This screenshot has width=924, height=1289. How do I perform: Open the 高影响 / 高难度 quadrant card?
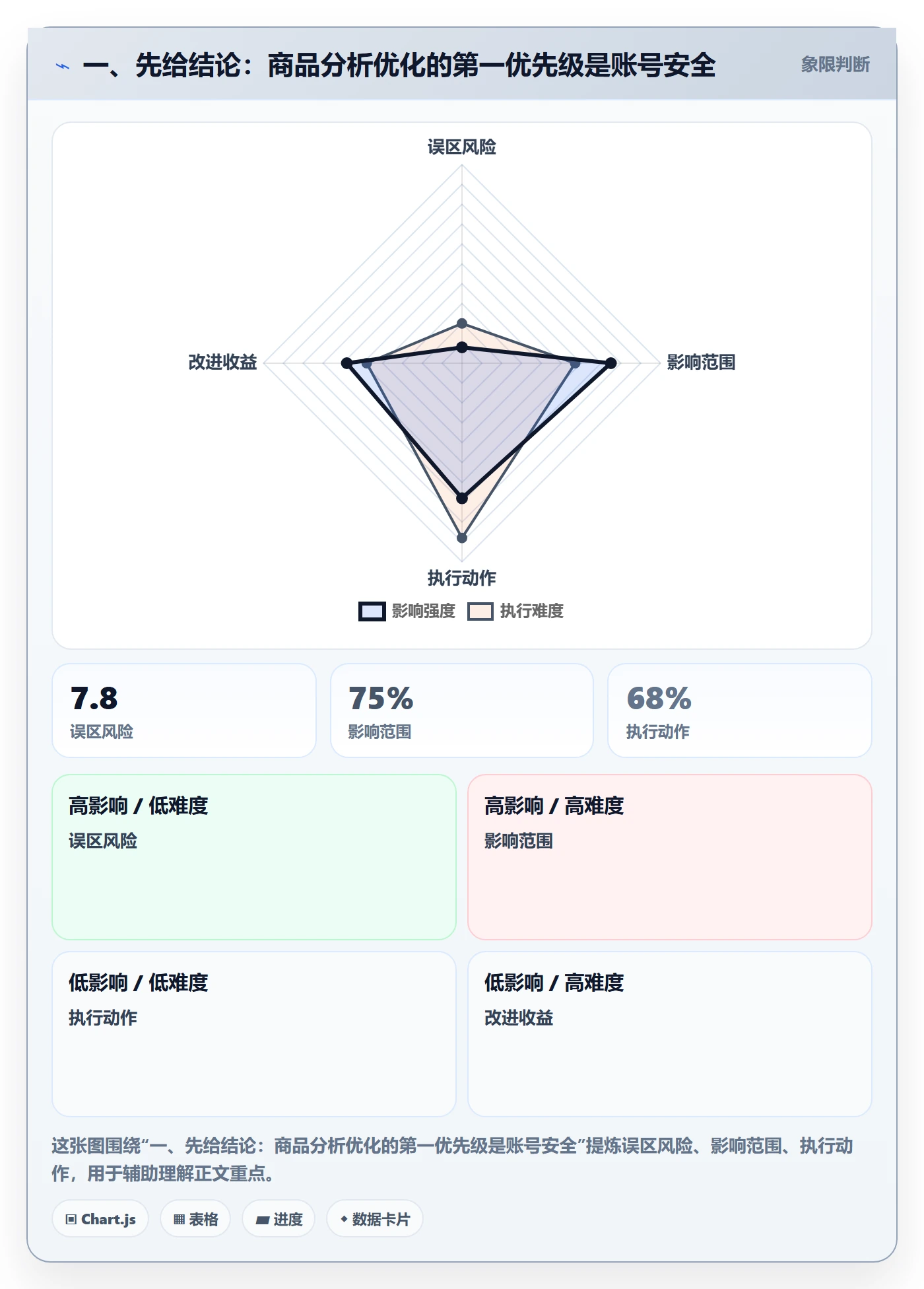[670, 857]
